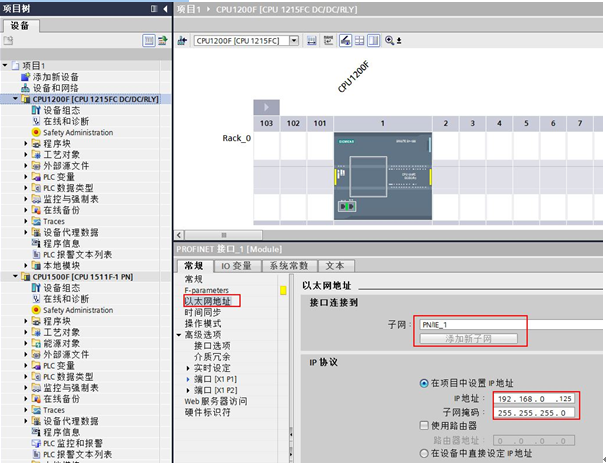Screen dimensions: 606x466
Task: Click the table grid view toolbar icon
Action: (x=359, y=41)
